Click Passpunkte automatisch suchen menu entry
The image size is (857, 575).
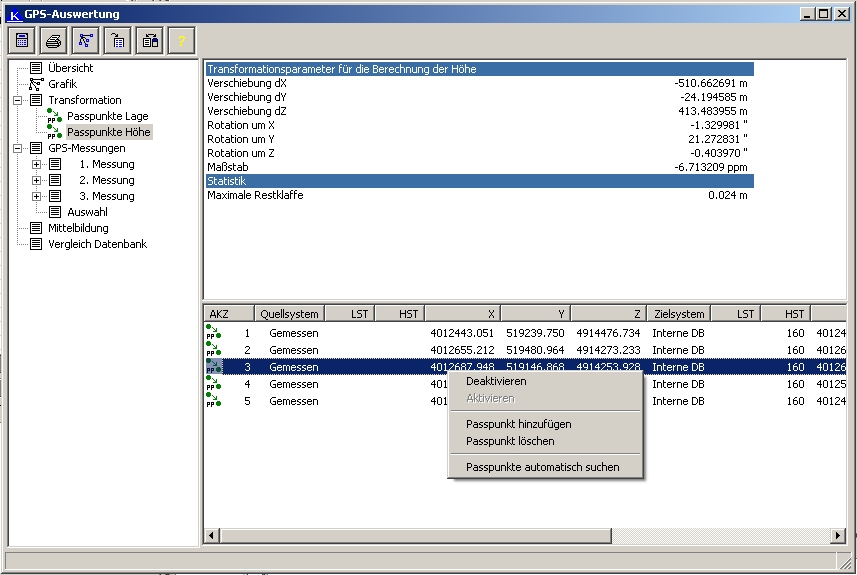click(x=542, y=467)
